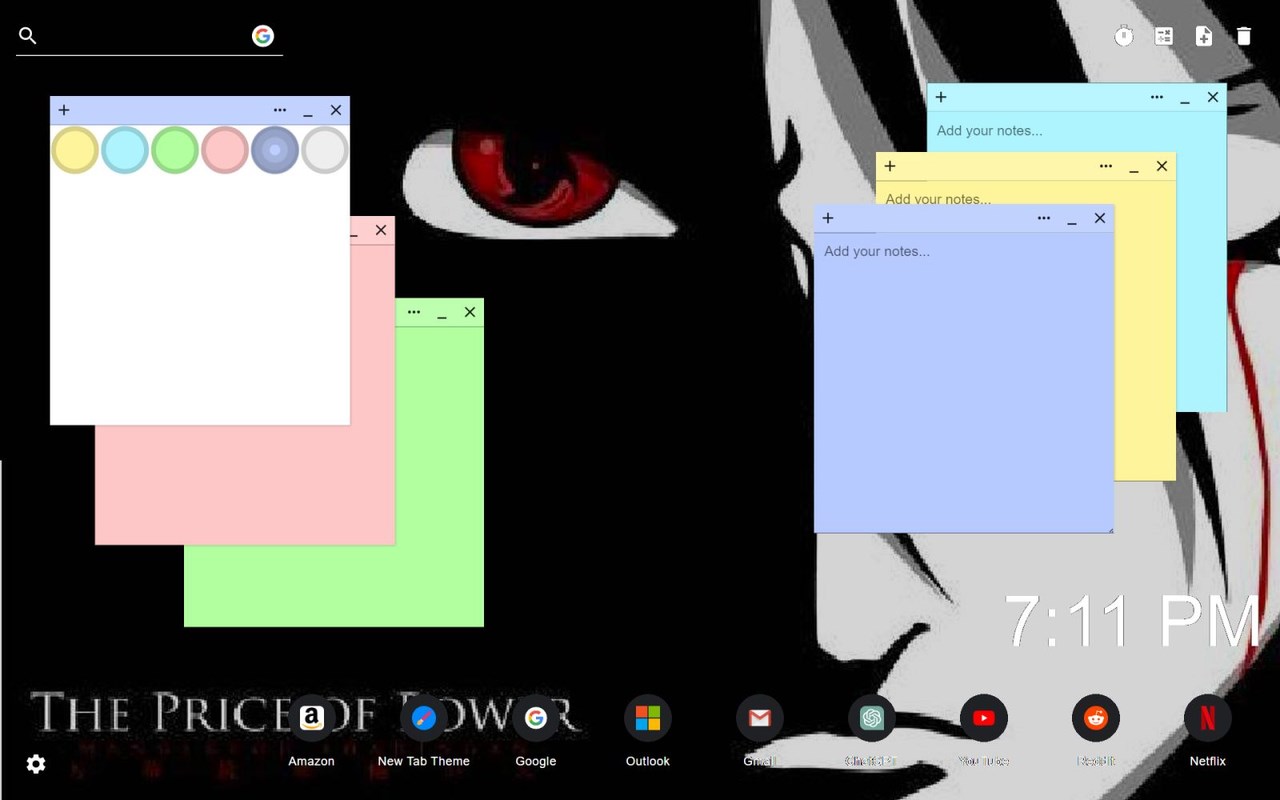Pick the pink color swatch

pos(225,150)
